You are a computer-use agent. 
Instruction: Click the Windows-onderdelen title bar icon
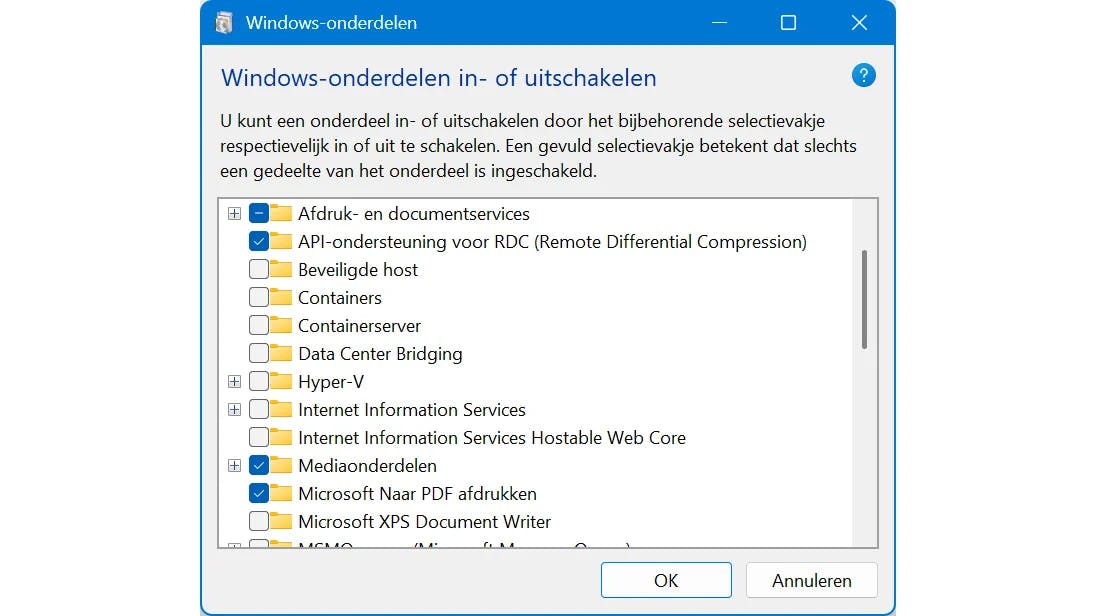tap(224, 22)
